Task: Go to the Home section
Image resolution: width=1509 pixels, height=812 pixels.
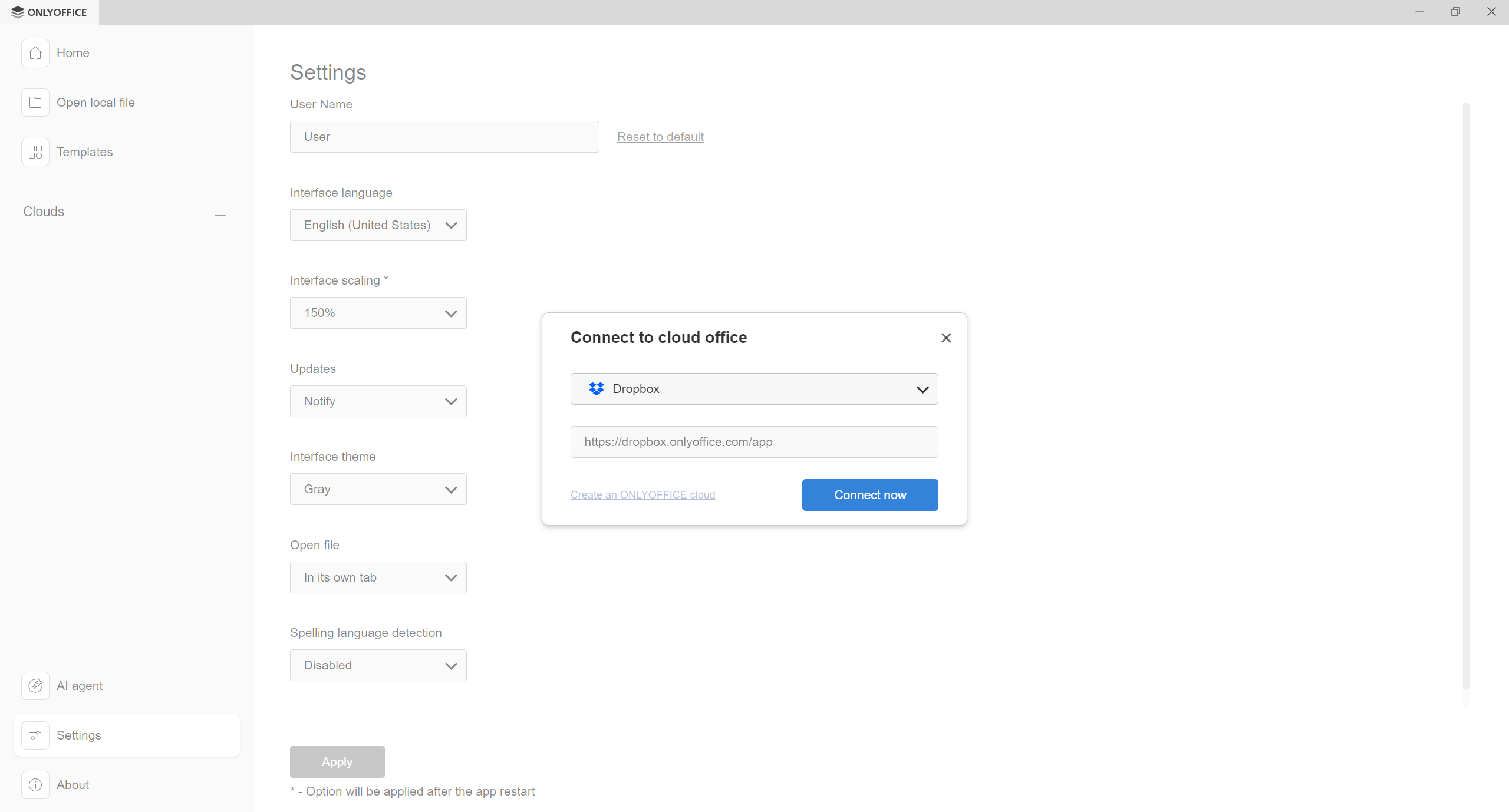Action: pyautogui.click(x=73, y=53)
